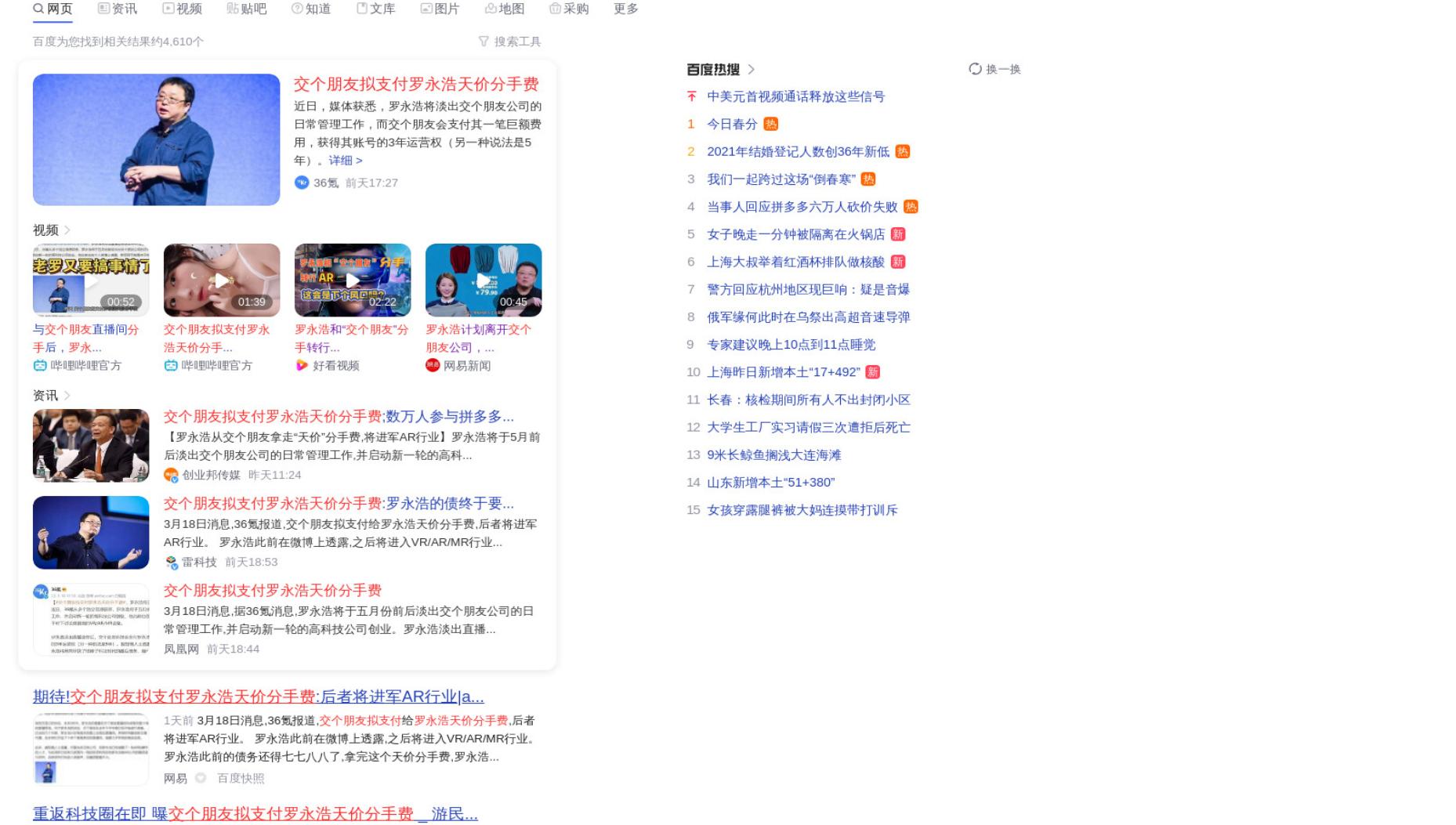Play the 00:52 video thumbnail

point(91,280)
